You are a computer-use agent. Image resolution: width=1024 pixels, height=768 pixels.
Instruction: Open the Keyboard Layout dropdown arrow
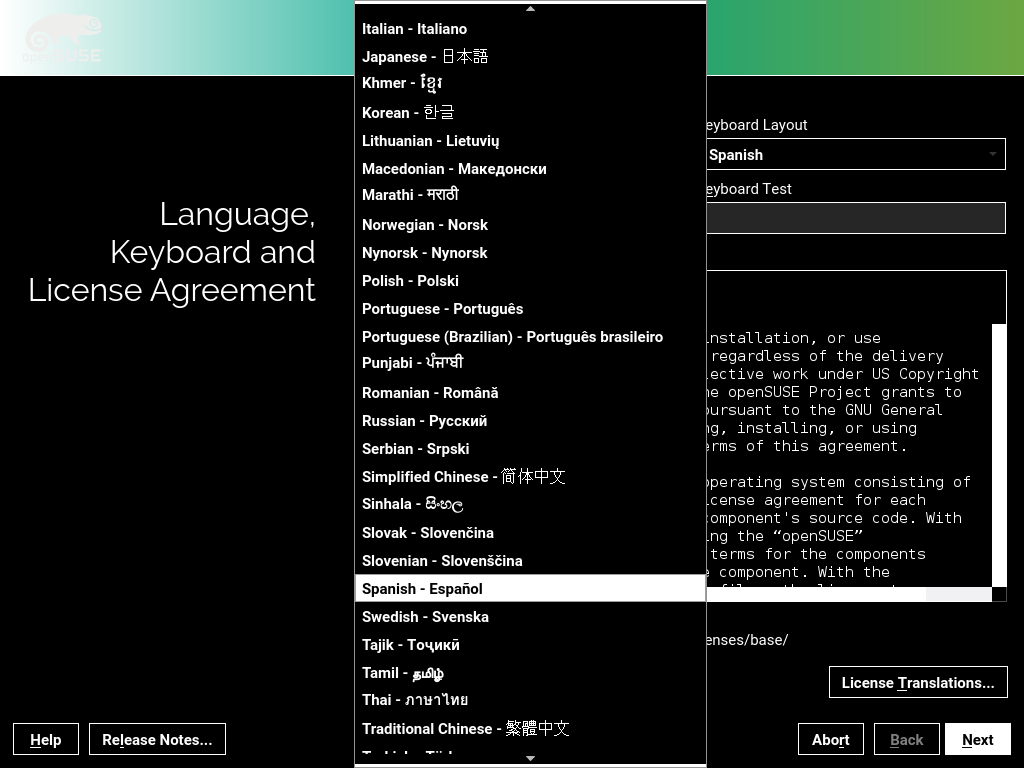[x=992, y=154]
